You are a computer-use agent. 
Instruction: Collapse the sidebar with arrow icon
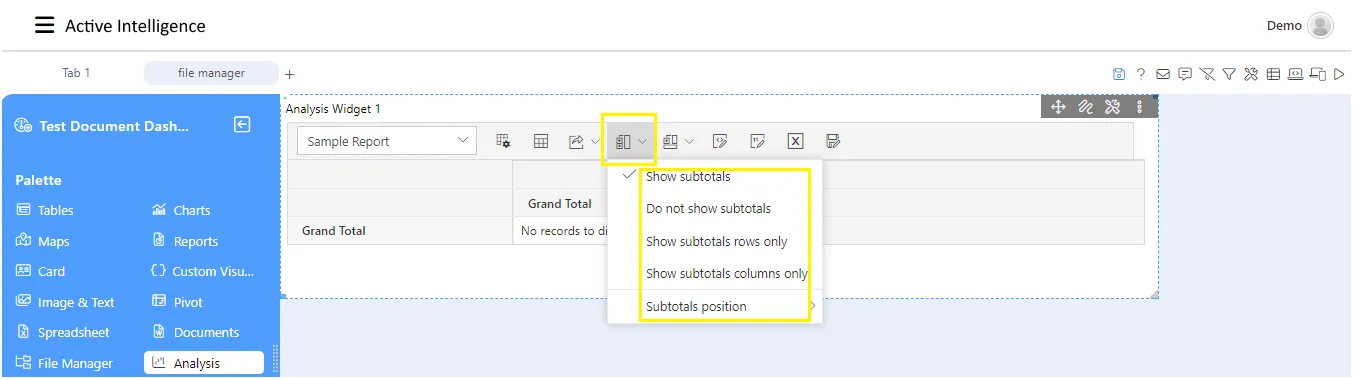(x=242, y=125)
